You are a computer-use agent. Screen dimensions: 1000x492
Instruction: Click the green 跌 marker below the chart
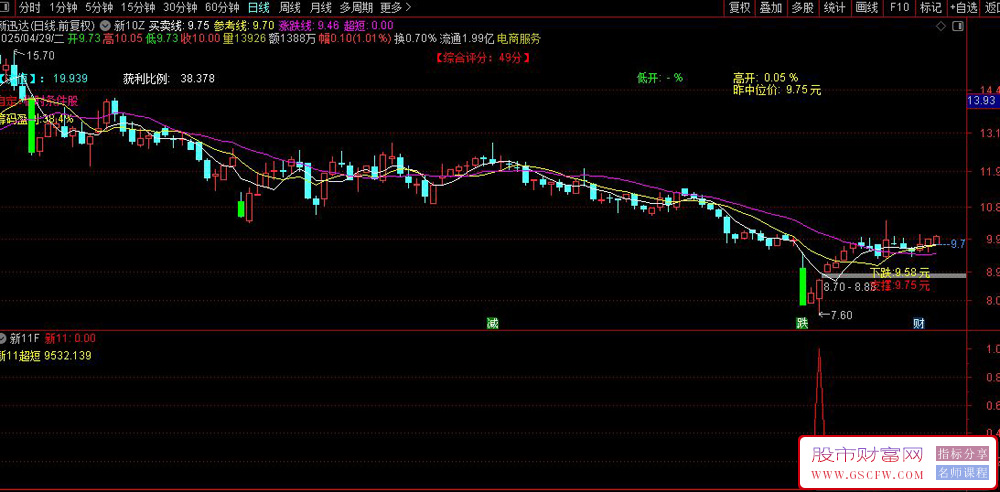tap(802, 323)
